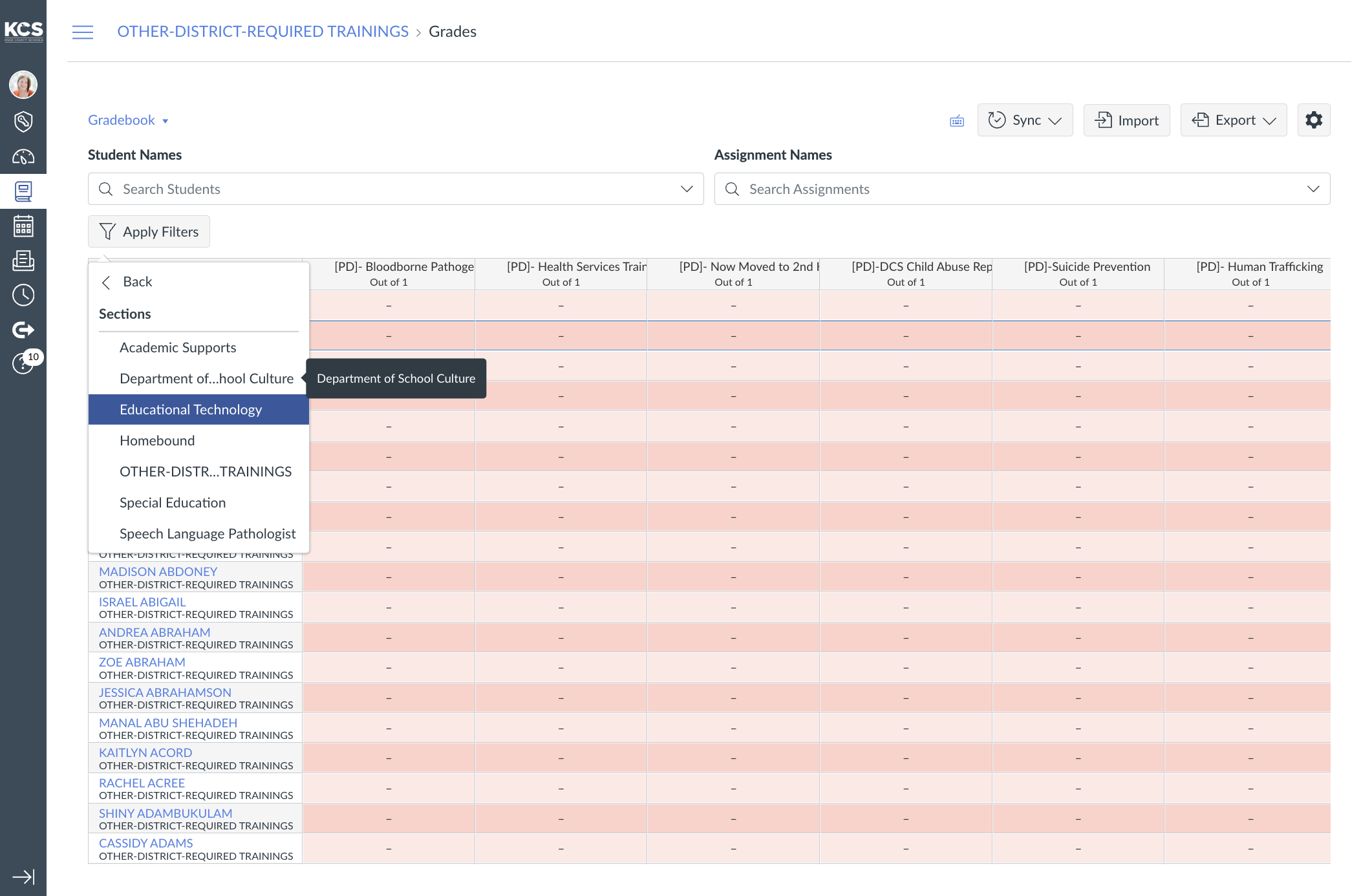Click the Import button
This screenshot has height=896, width=1372.
click(x=1127, y=120)
